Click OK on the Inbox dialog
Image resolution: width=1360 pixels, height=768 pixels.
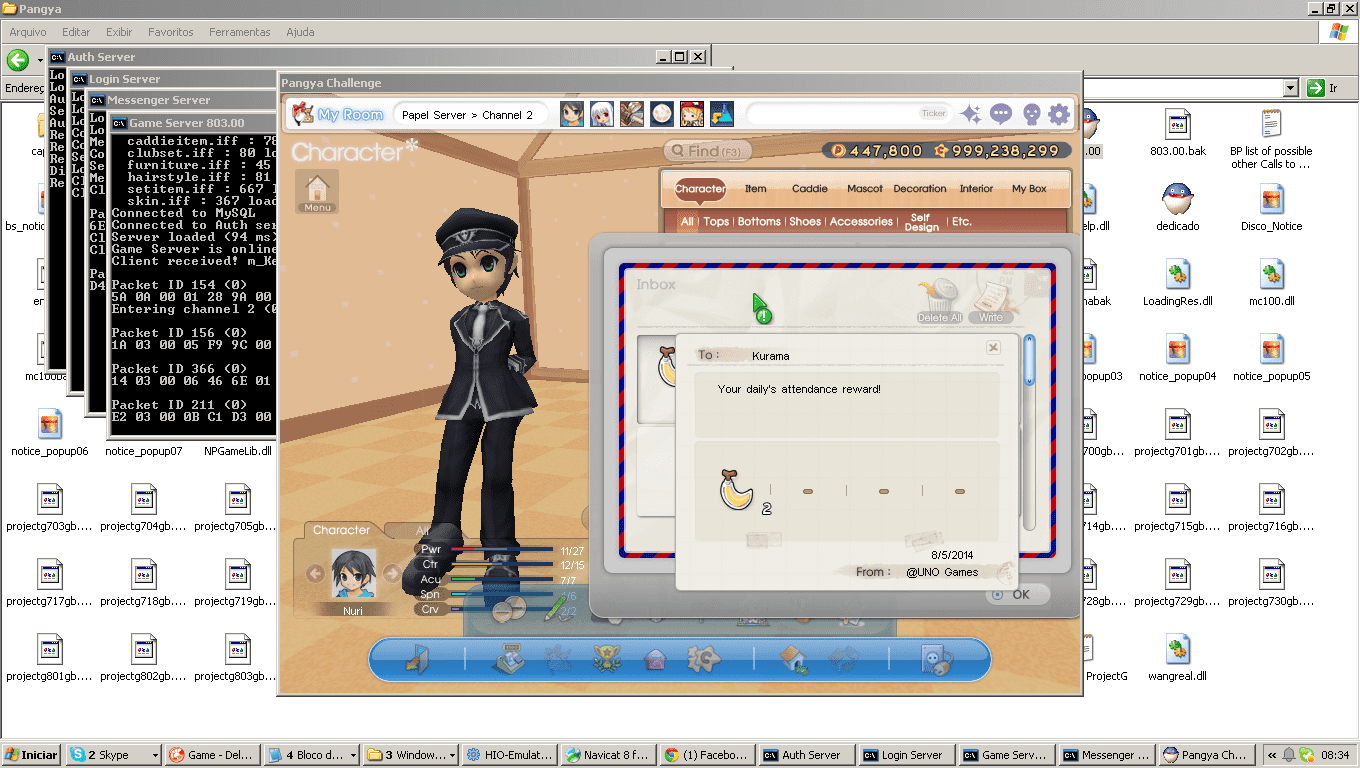click(x=1018, y=594)
